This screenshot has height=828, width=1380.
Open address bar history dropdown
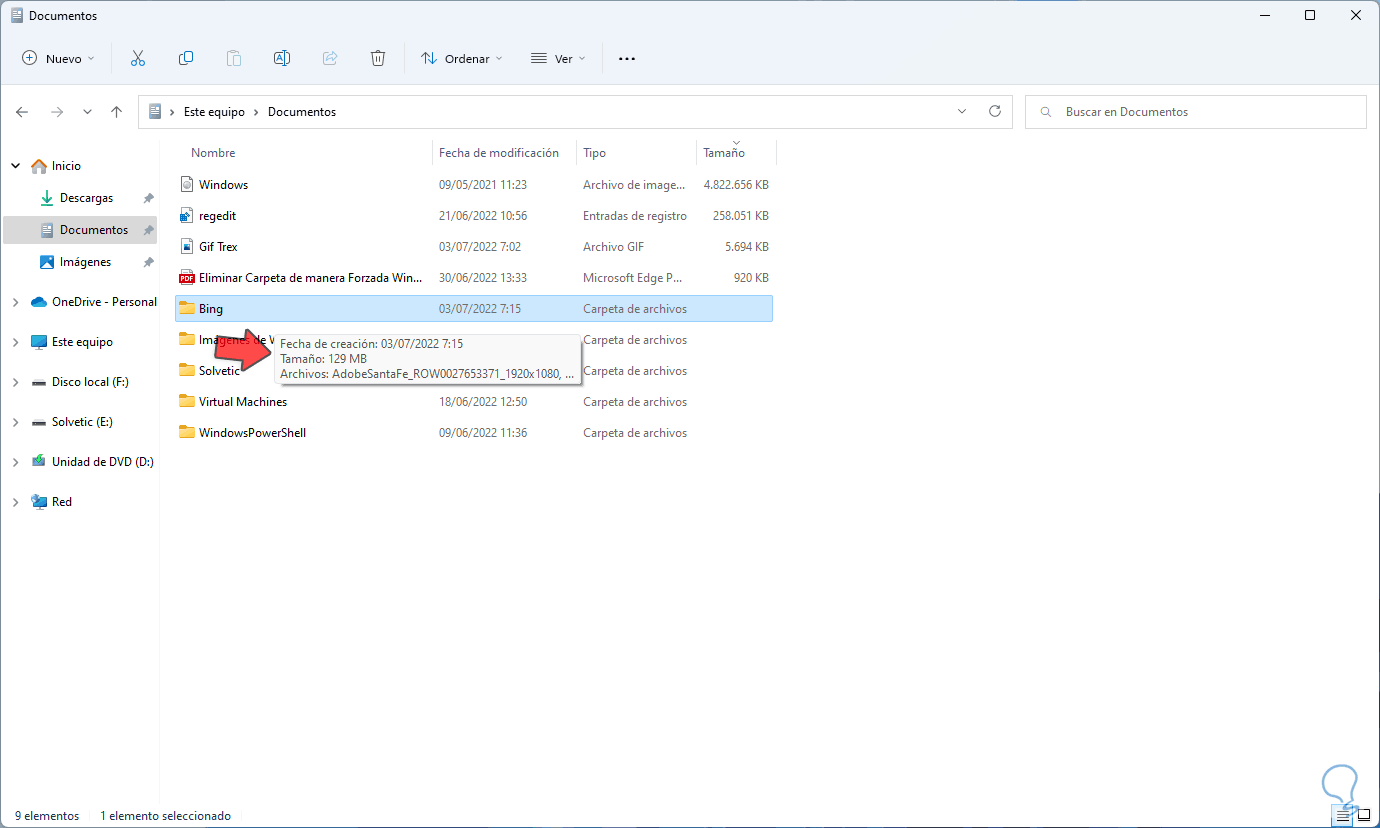[962, 112]
